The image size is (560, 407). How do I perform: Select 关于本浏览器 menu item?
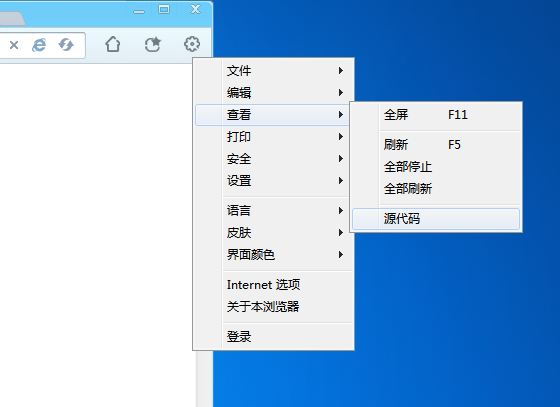click(274, 307)
